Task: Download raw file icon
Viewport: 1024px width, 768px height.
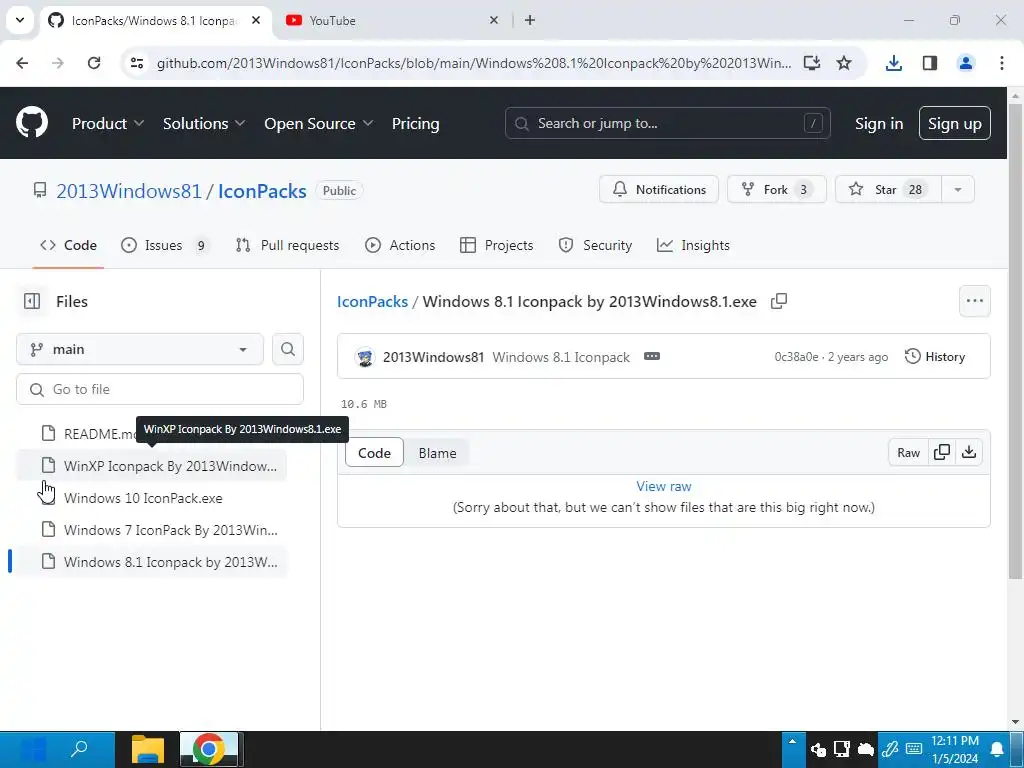Action: [969, 453]
